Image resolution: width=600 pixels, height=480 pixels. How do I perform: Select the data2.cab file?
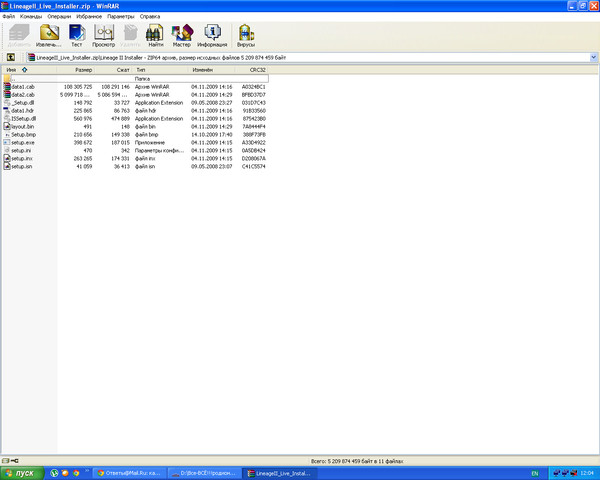[136, 95]
